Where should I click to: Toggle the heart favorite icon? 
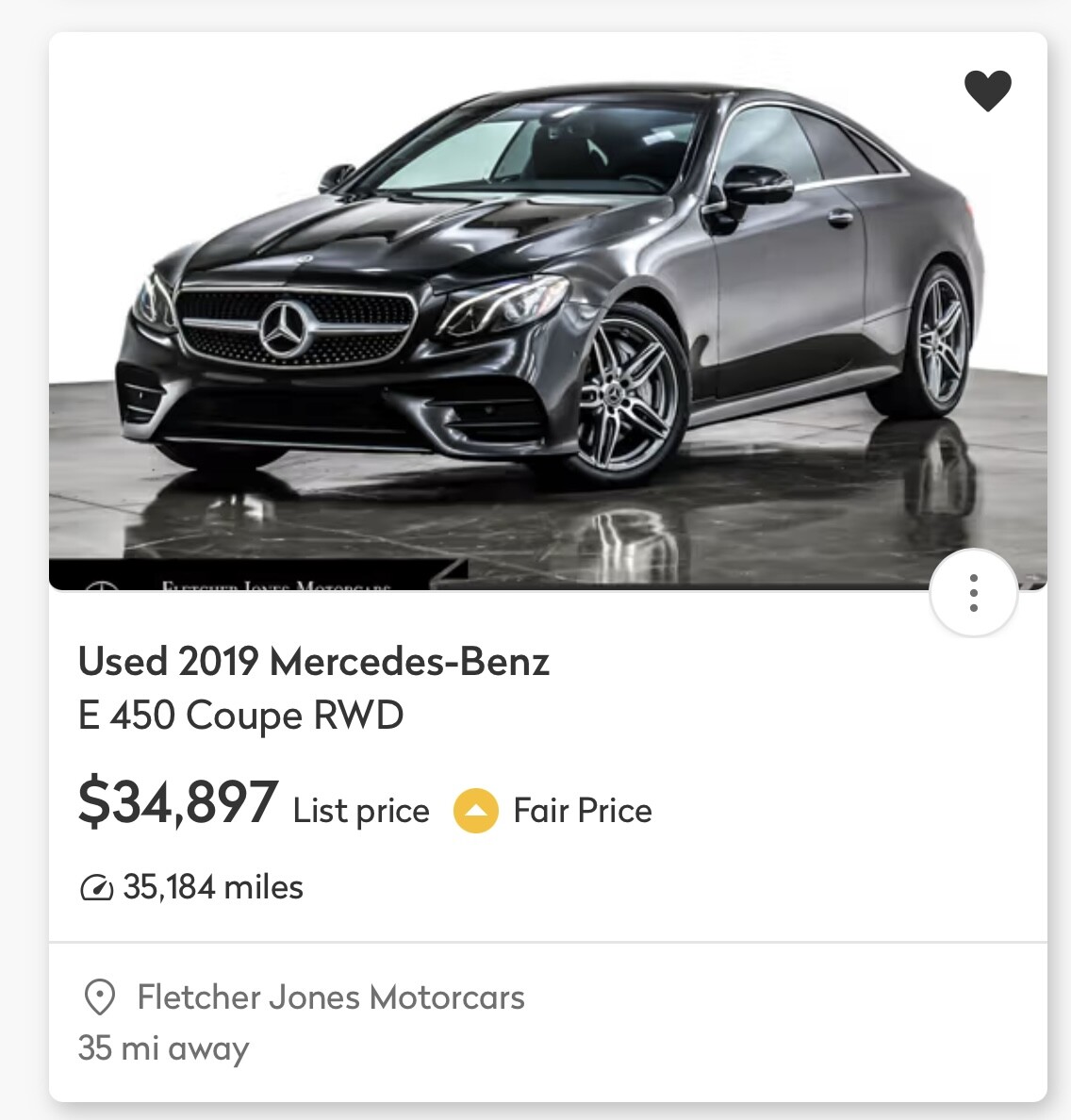click(x=987, y=91)
